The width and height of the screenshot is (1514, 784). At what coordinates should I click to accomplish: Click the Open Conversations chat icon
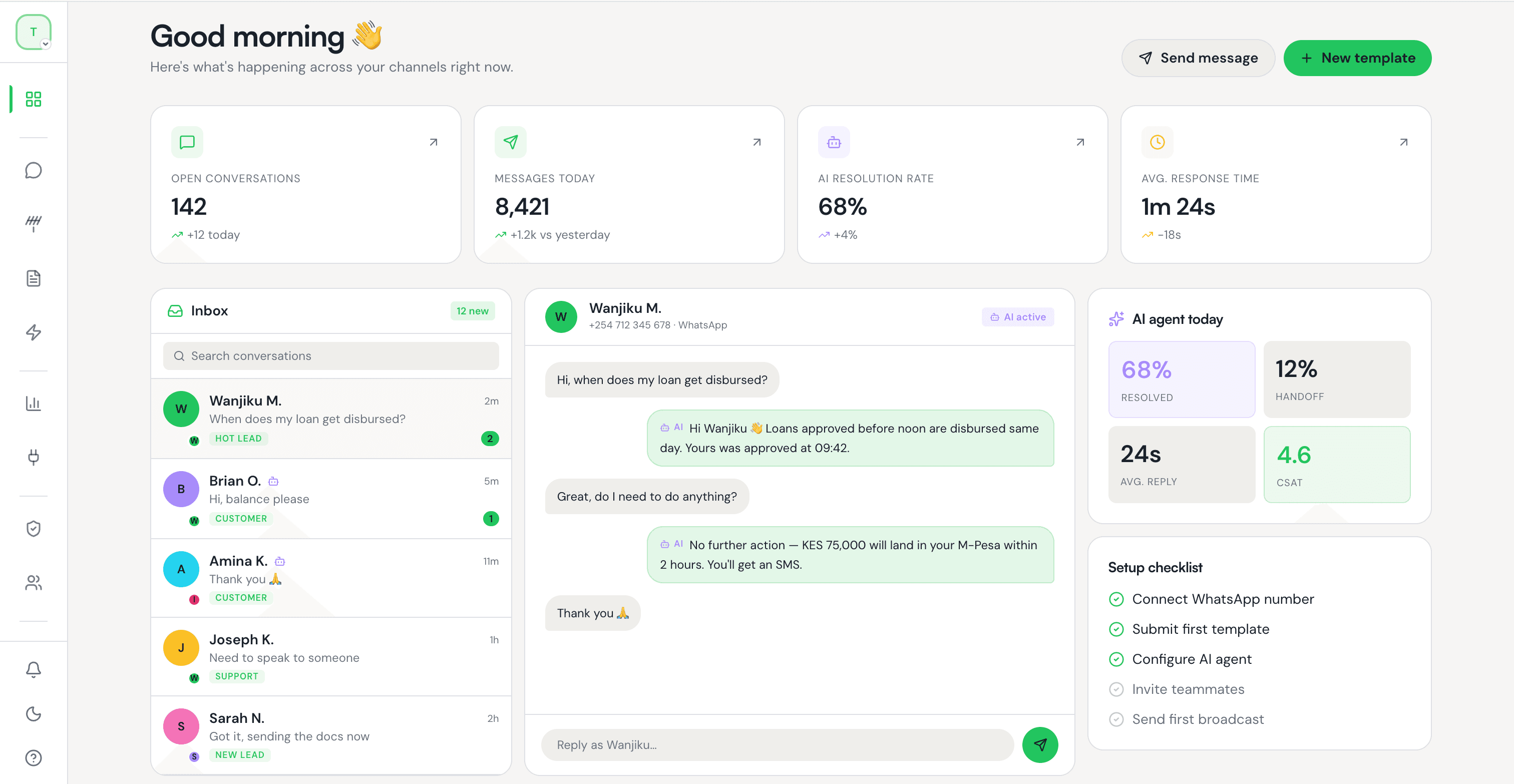(x=187, y=142)
